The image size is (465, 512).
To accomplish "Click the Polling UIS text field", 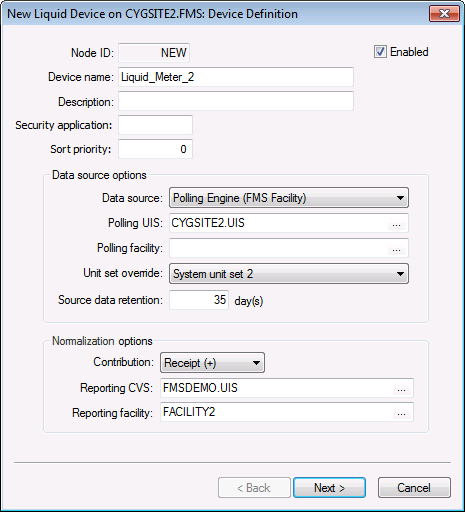I will click(279, 223).
